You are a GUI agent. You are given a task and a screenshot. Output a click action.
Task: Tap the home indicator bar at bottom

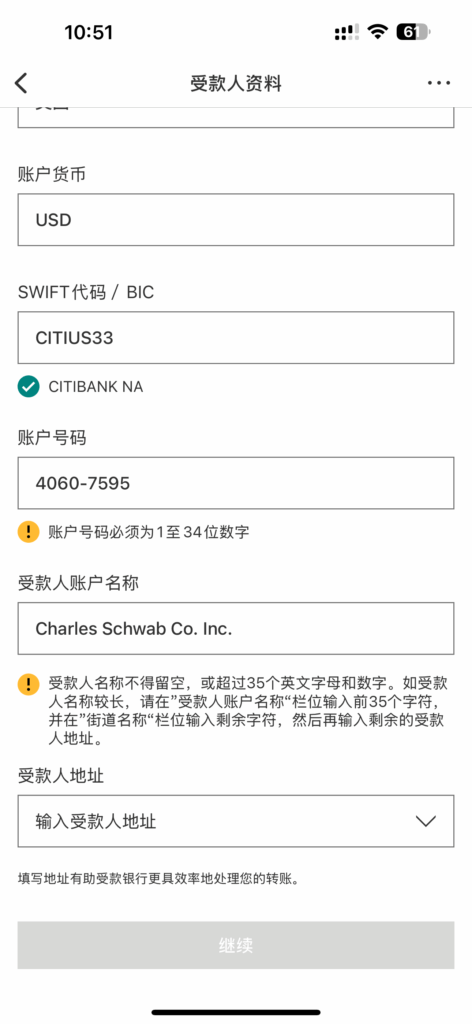point(236,1012)
